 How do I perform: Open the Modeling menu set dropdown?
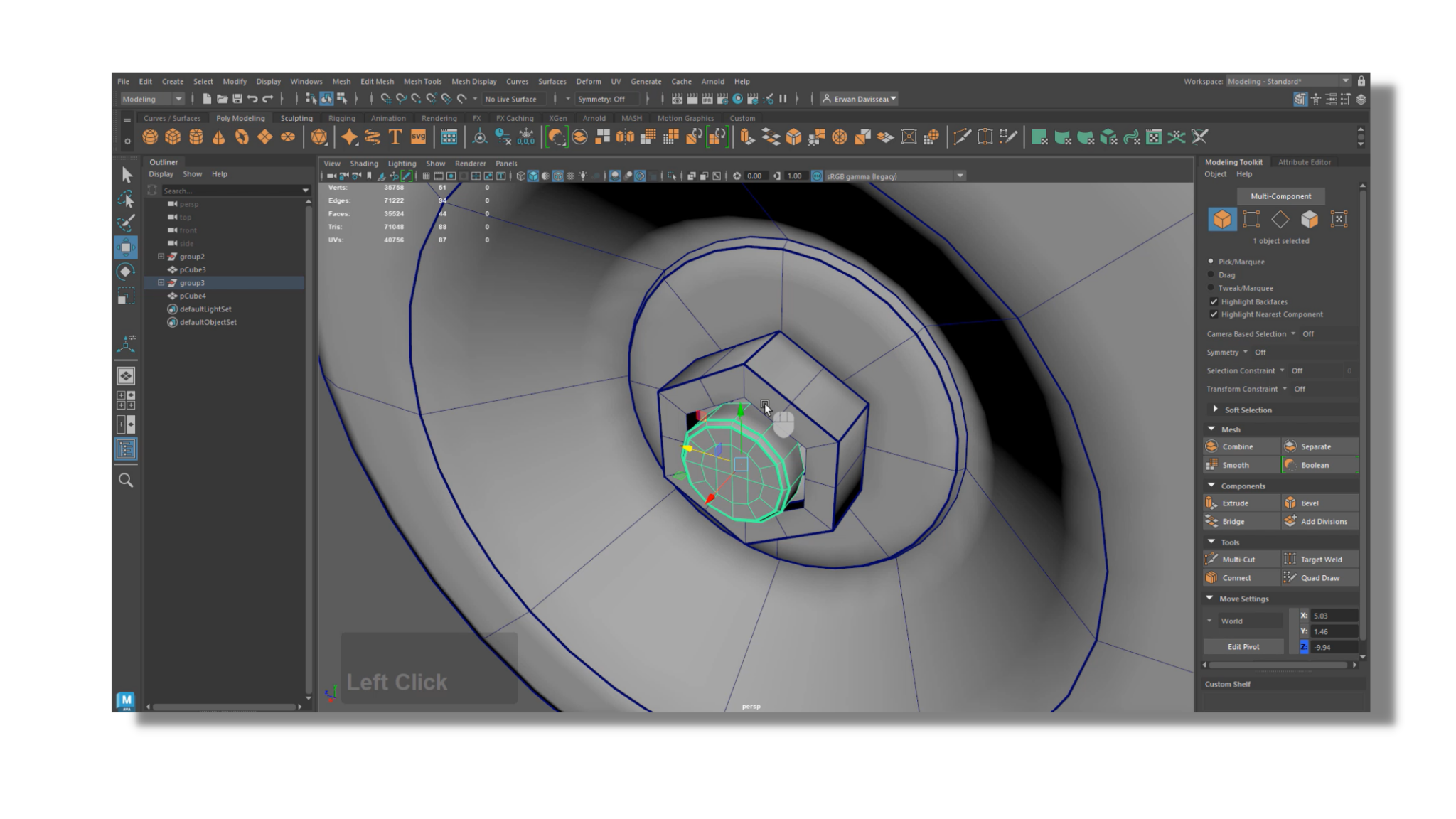point(152,99)
